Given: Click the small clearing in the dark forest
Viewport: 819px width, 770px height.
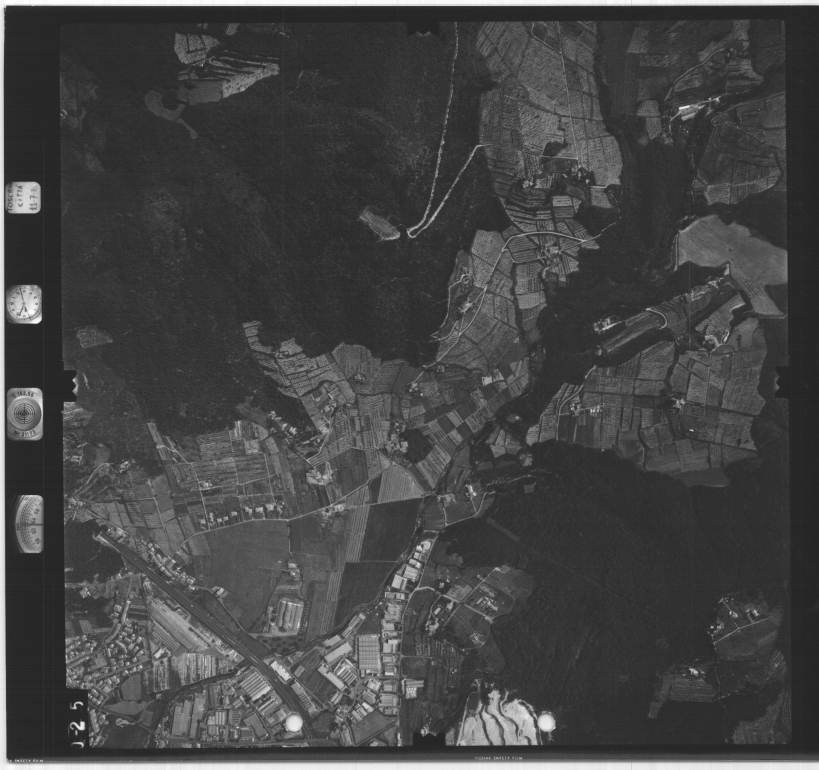Looking at the screenshot, I should click(x=379, y=223).
